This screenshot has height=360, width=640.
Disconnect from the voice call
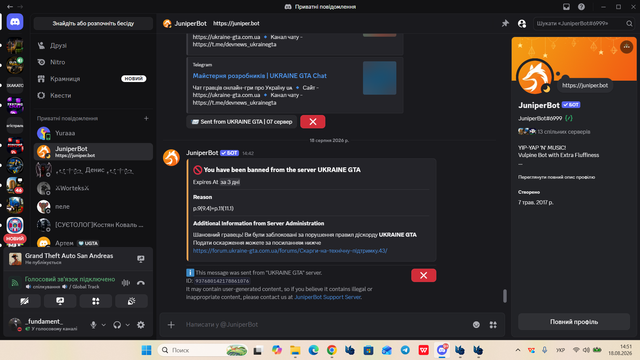coord(141,282)
